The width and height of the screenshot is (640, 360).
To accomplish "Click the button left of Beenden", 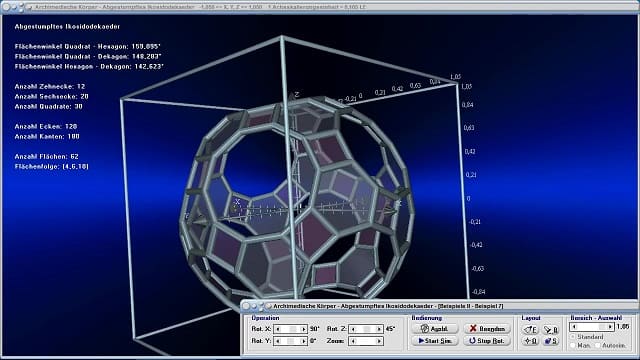I will pos(435,329).
